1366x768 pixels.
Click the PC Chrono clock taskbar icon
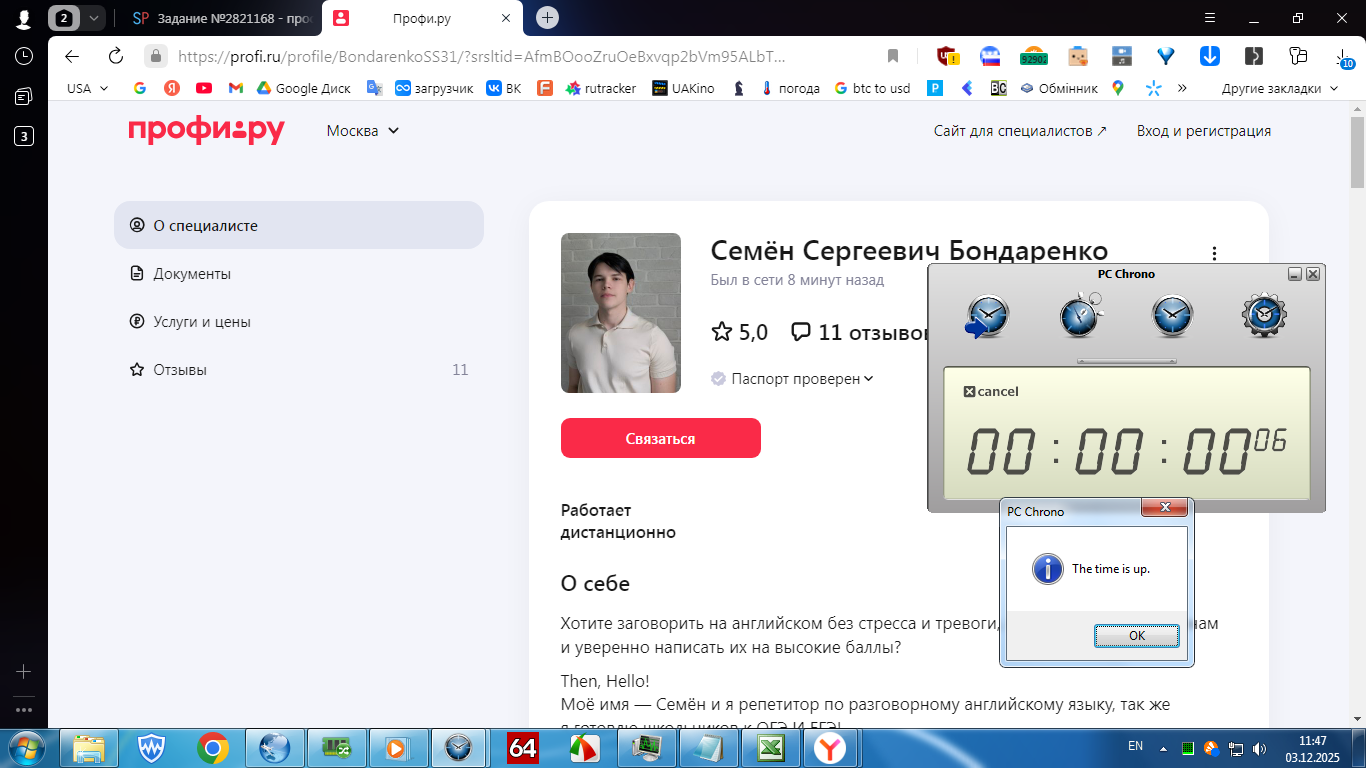[x=460, y=747]
